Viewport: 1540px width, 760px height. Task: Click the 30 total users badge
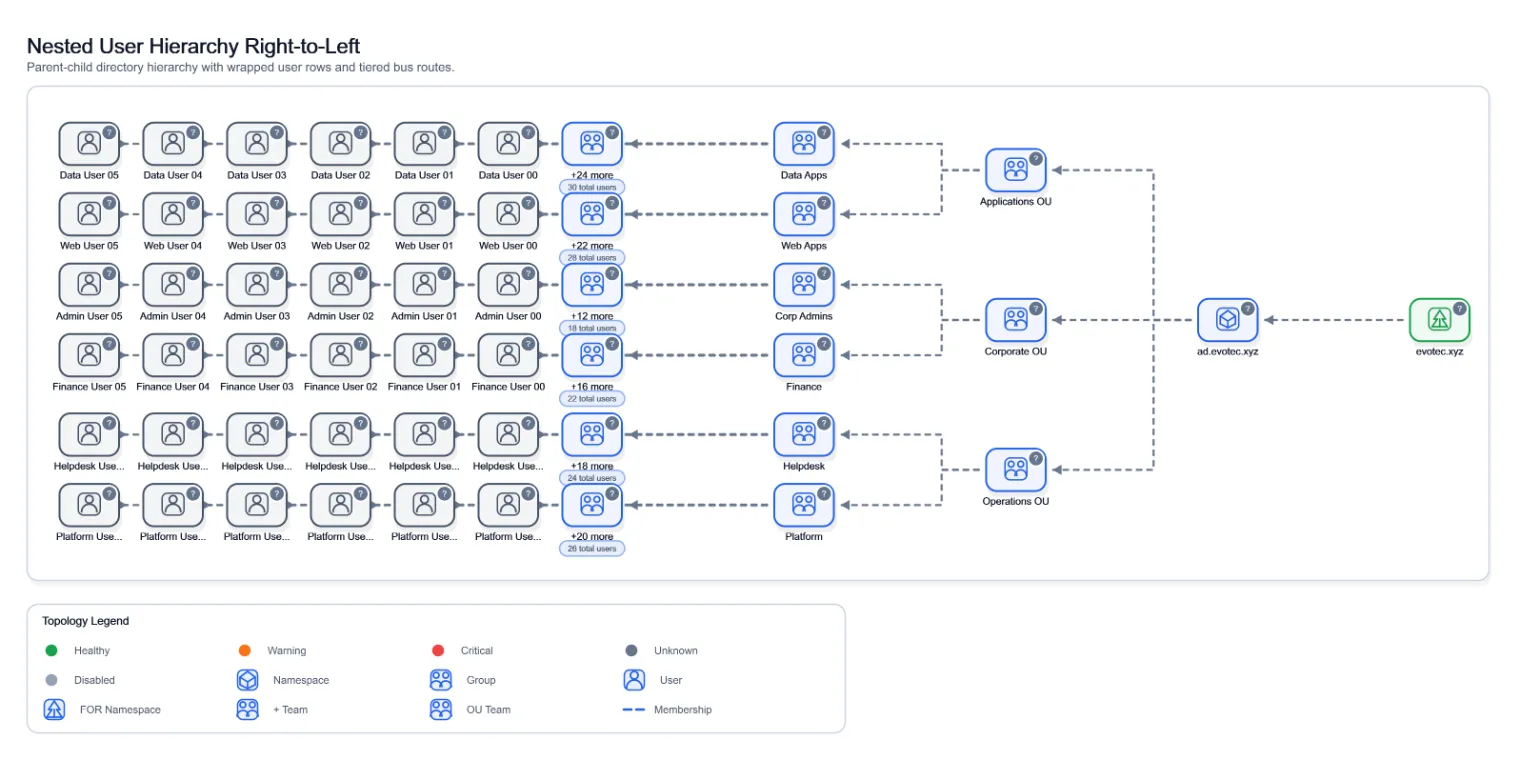point(592,187)
